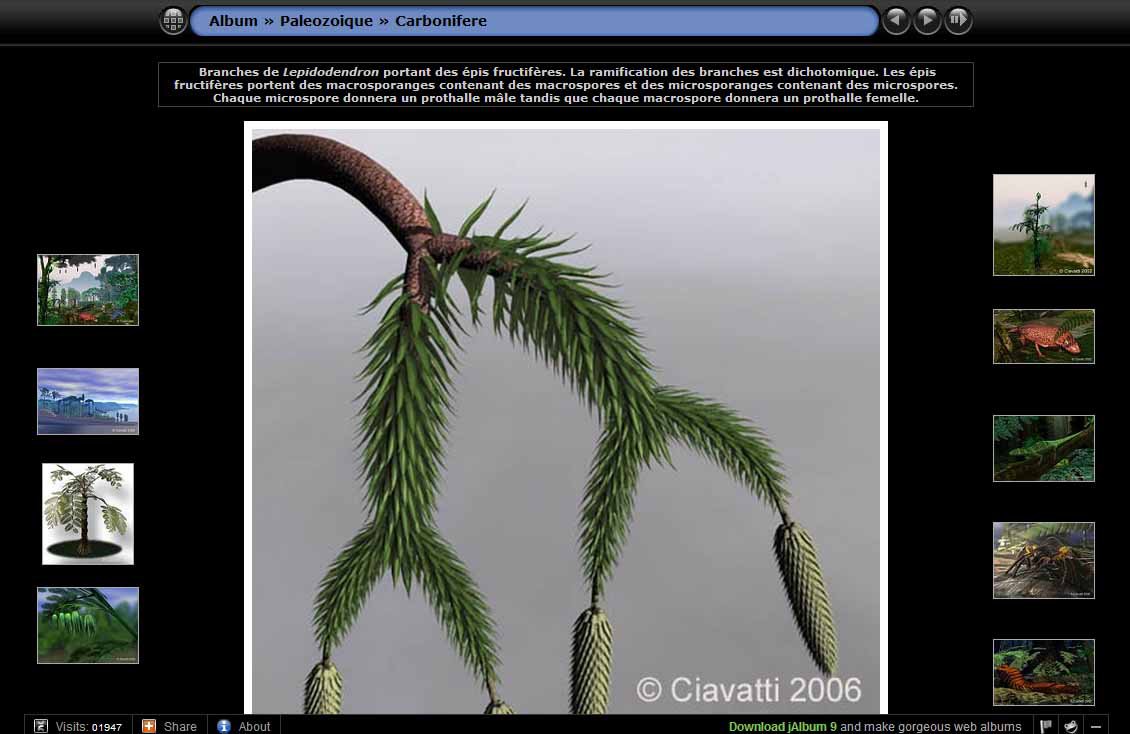Start the slideshow with play/pause button
This screenshot has width=1130, height=734.
958,20
